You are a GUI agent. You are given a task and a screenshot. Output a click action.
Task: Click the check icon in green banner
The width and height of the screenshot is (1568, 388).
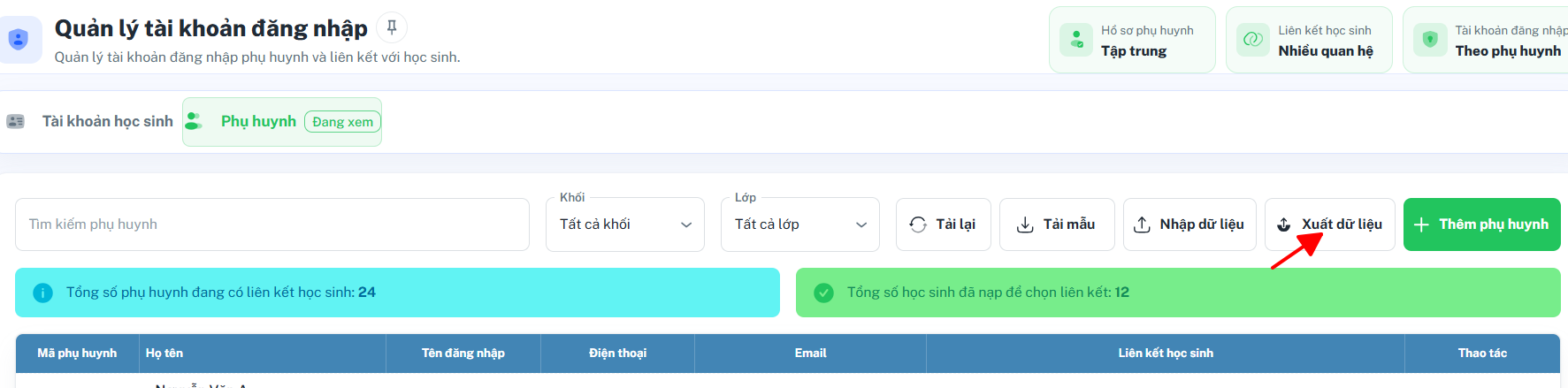823,293
